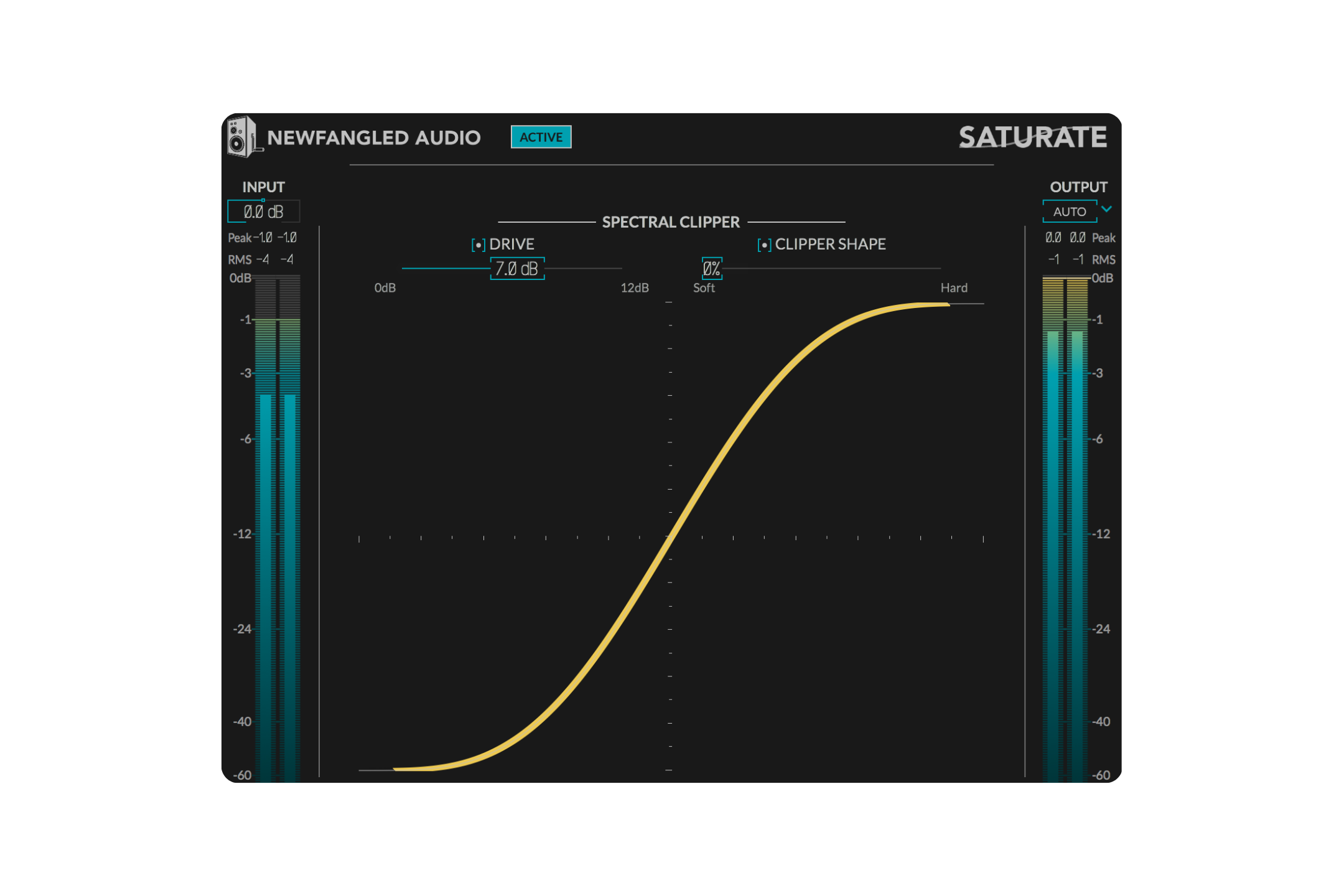Click the INPUT label
Image resolution: width=1344 pixels, height=896 pixels.
(263, 187)
